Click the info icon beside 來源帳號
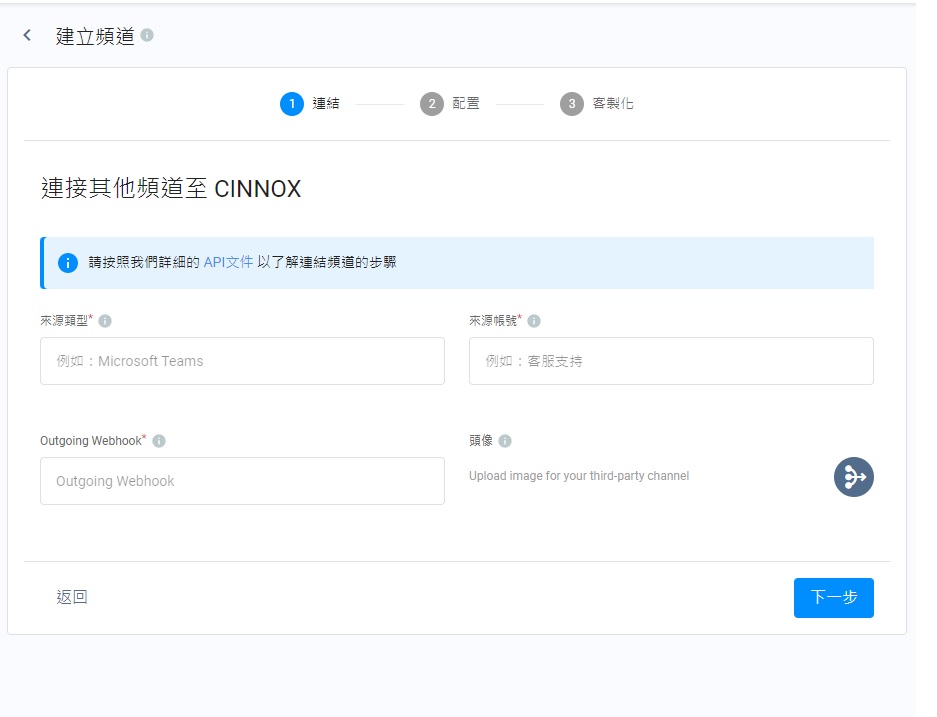 [x=534, y=321]
